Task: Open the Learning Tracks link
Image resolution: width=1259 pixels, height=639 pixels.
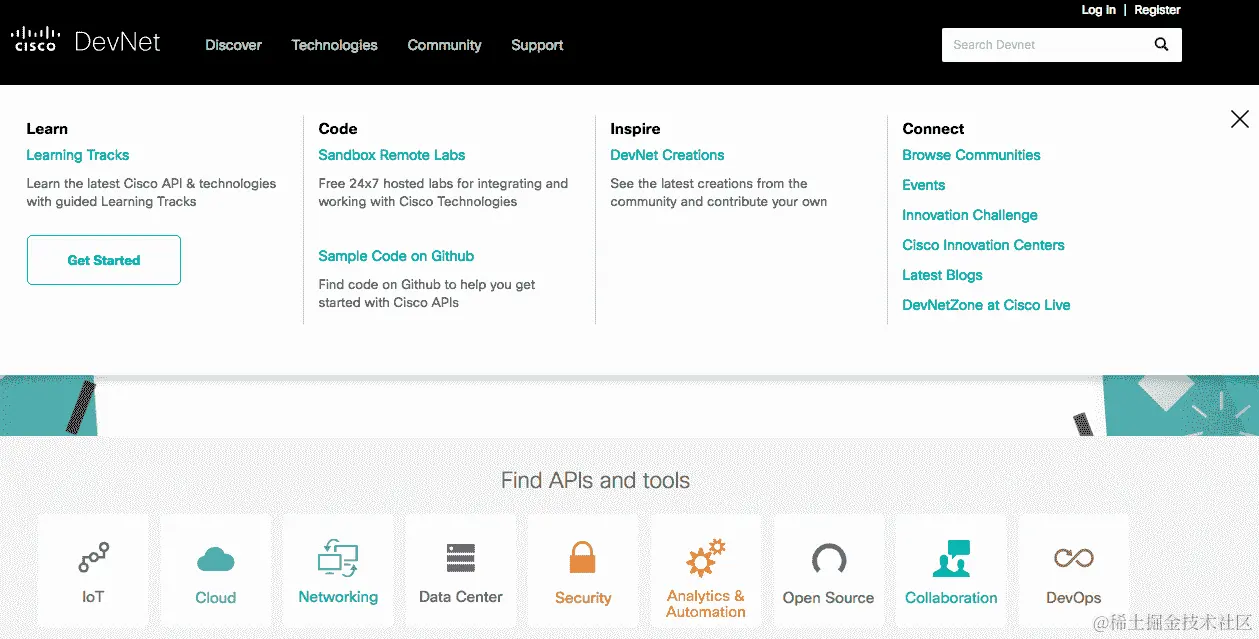Action: 77,155
